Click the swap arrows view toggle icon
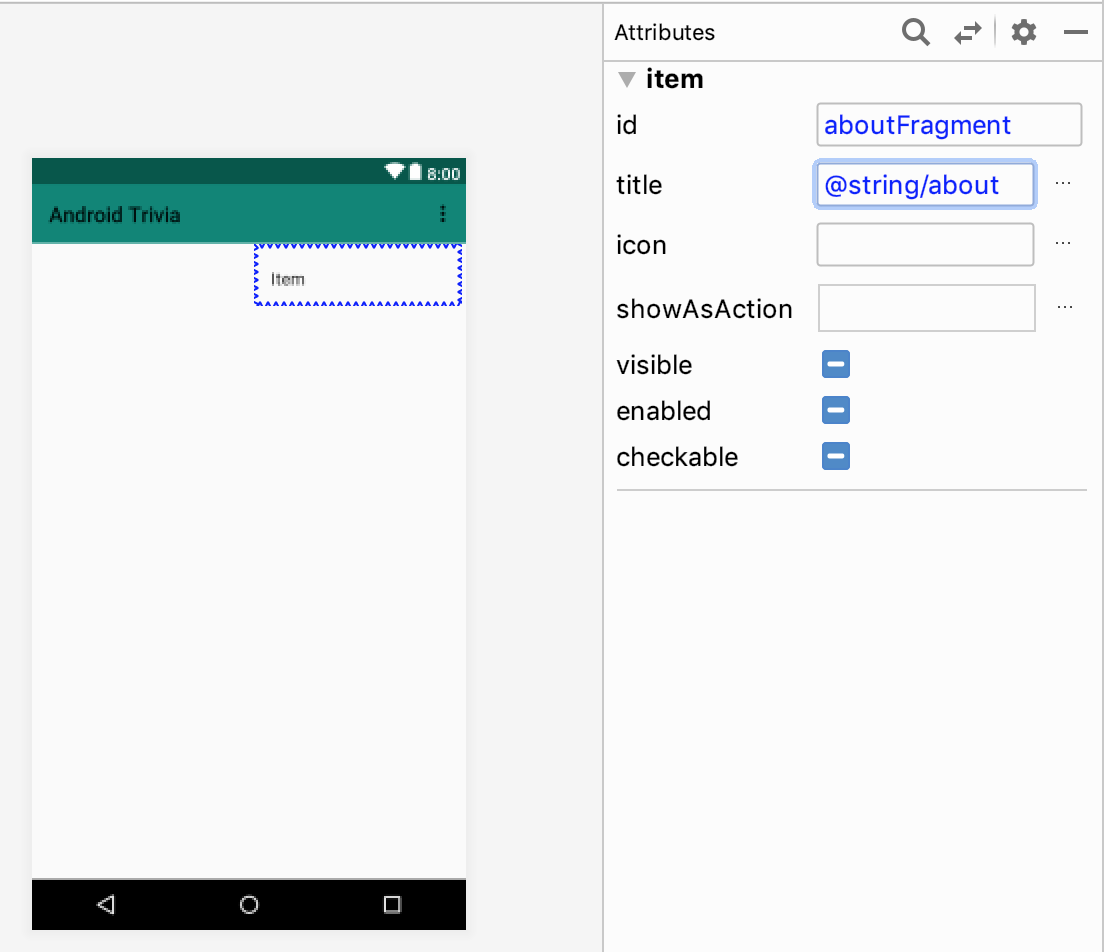This screenshot has width=1104, height=952. (967, 33)
